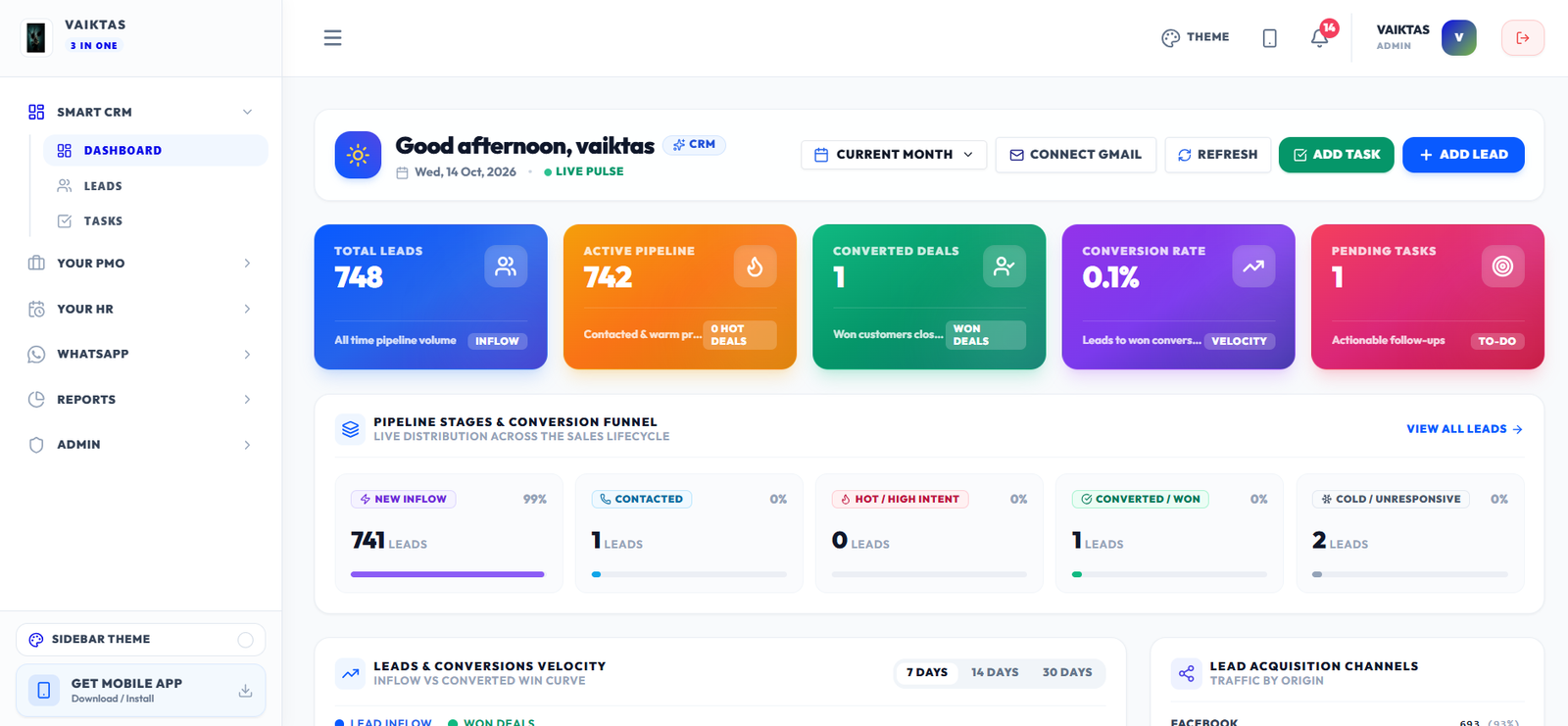Image resolution: width=1568 pixels, height=726 pixels.
Task: Click the Add Task button
Action: click(1337, 155)
